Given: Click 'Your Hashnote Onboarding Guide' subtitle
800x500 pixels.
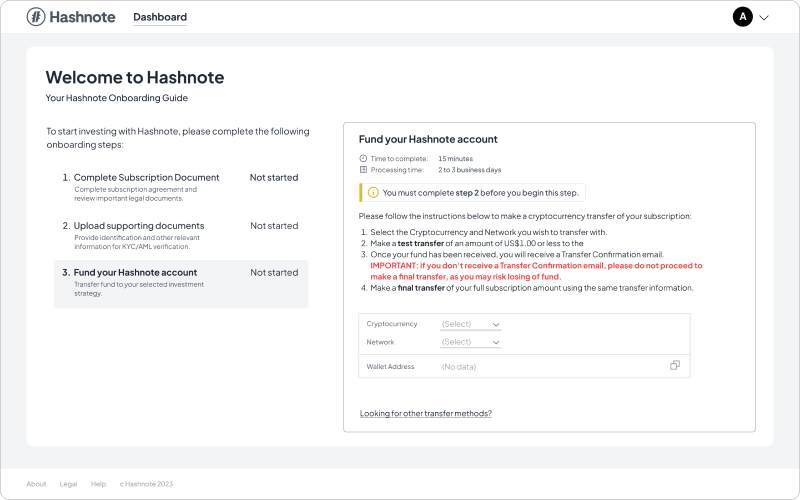Looking at the screenshot, I should pyautogui.click(x=116, y=98).
